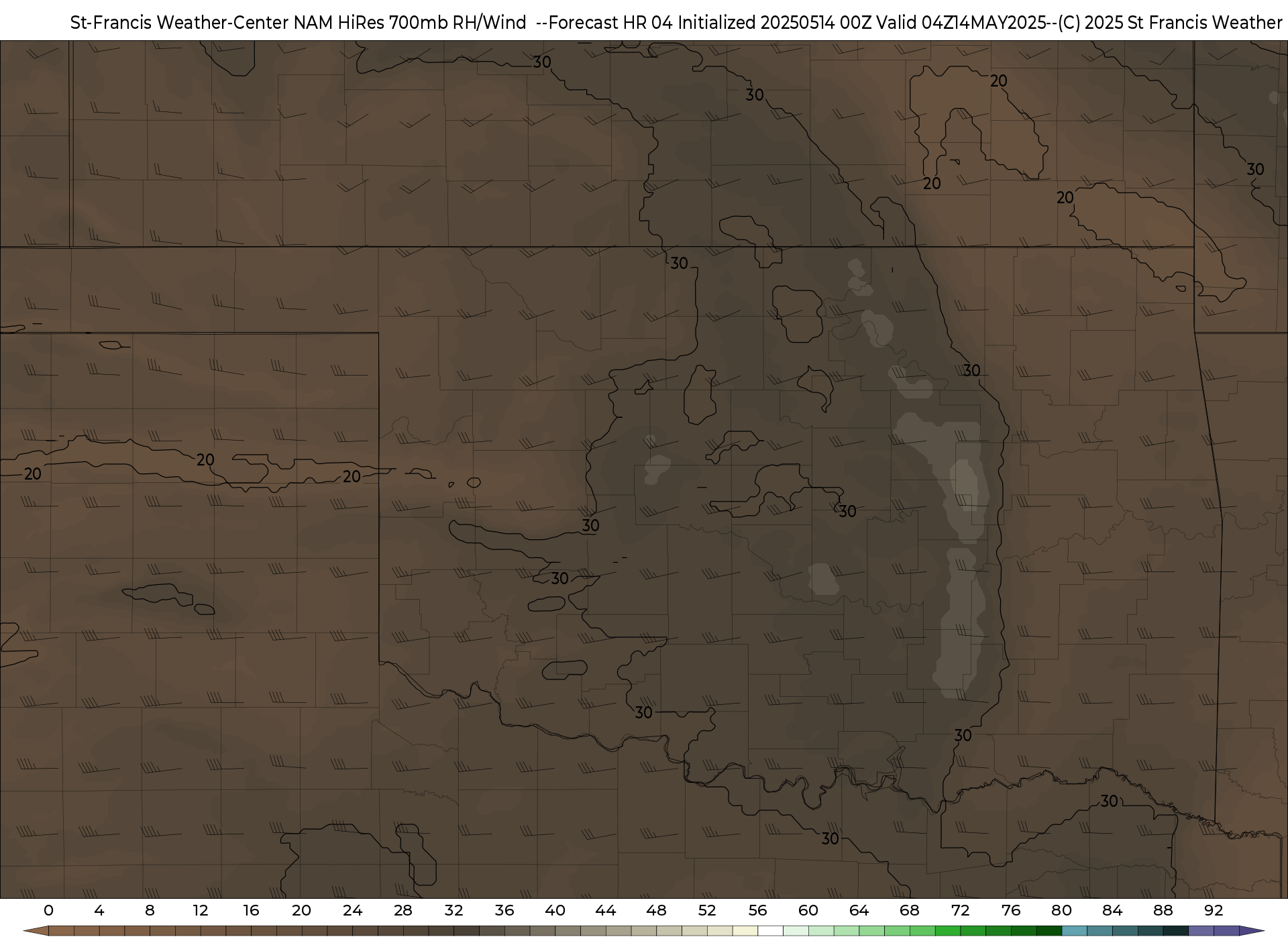Click the colorbar label 76
Viewport: 1288px width, 939px height.
pos(1011,910)
